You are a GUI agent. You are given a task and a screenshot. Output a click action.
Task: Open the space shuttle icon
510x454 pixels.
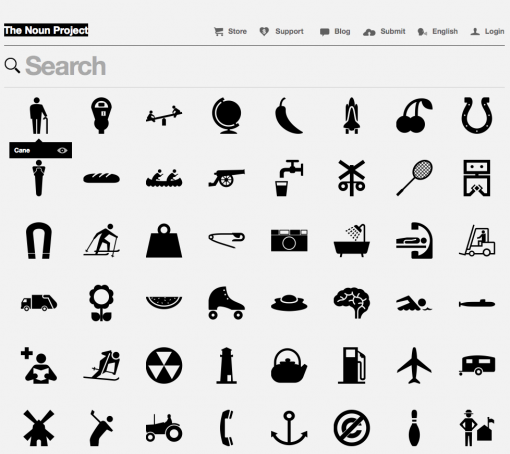(352, 115)
